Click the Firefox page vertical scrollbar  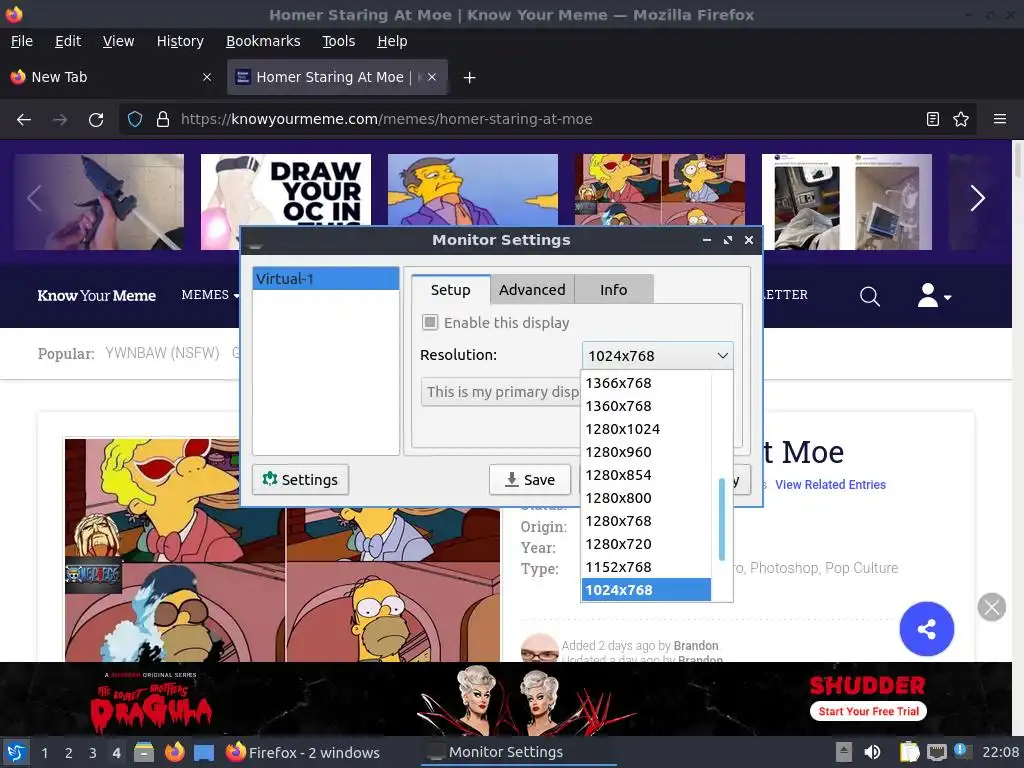pos(1017,160)
